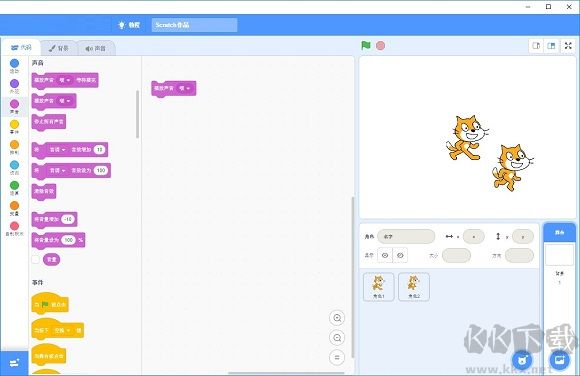
Task: Open the choose-a-backdrop button
Action: (x=559, y=360)
